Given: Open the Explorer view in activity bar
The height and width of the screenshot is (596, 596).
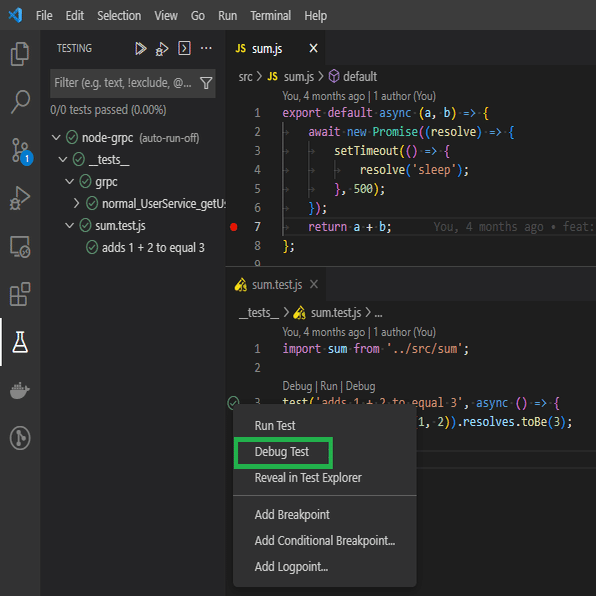Looking at the screenshot, I should pos(20,54).
